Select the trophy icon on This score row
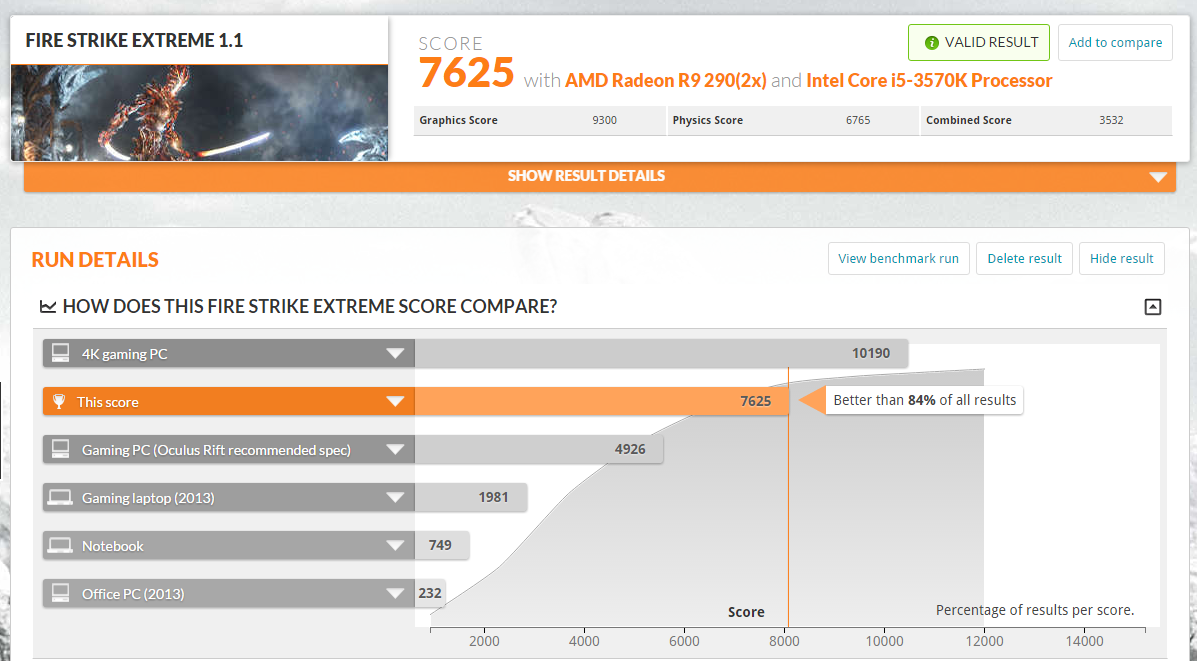The image size is (1197, 661). (58, 400)
